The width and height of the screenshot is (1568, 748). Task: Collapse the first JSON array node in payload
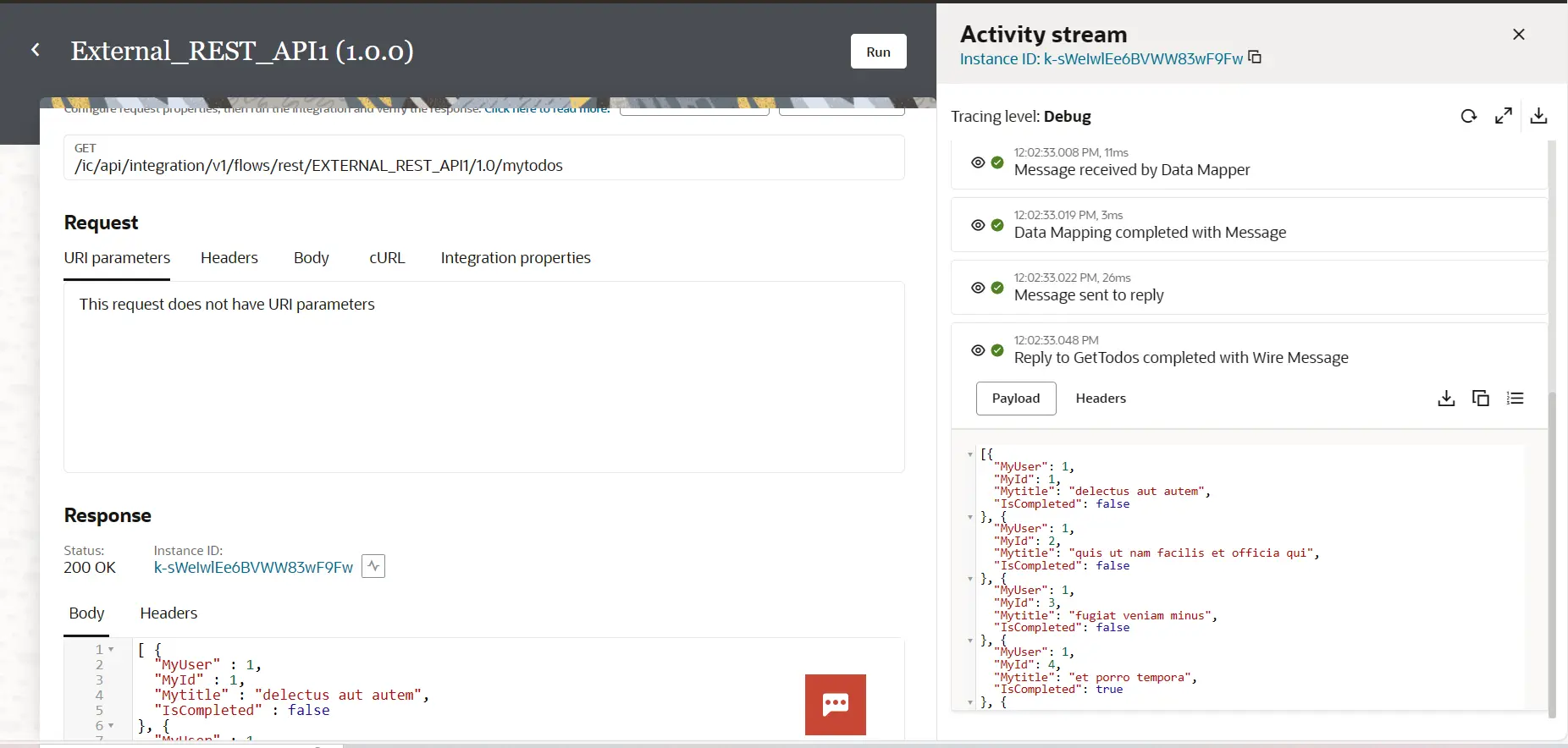click(x=970, y=454)
